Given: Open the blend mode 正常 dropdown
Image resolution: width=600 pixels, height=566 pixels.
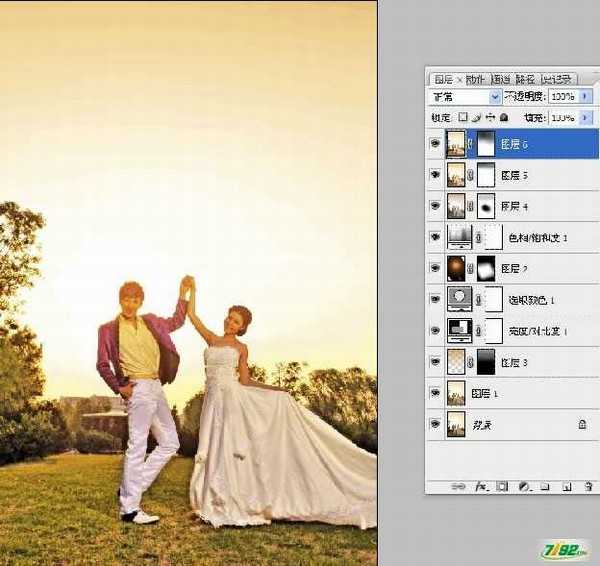Looking at the screenshot, I should point(465,97).
